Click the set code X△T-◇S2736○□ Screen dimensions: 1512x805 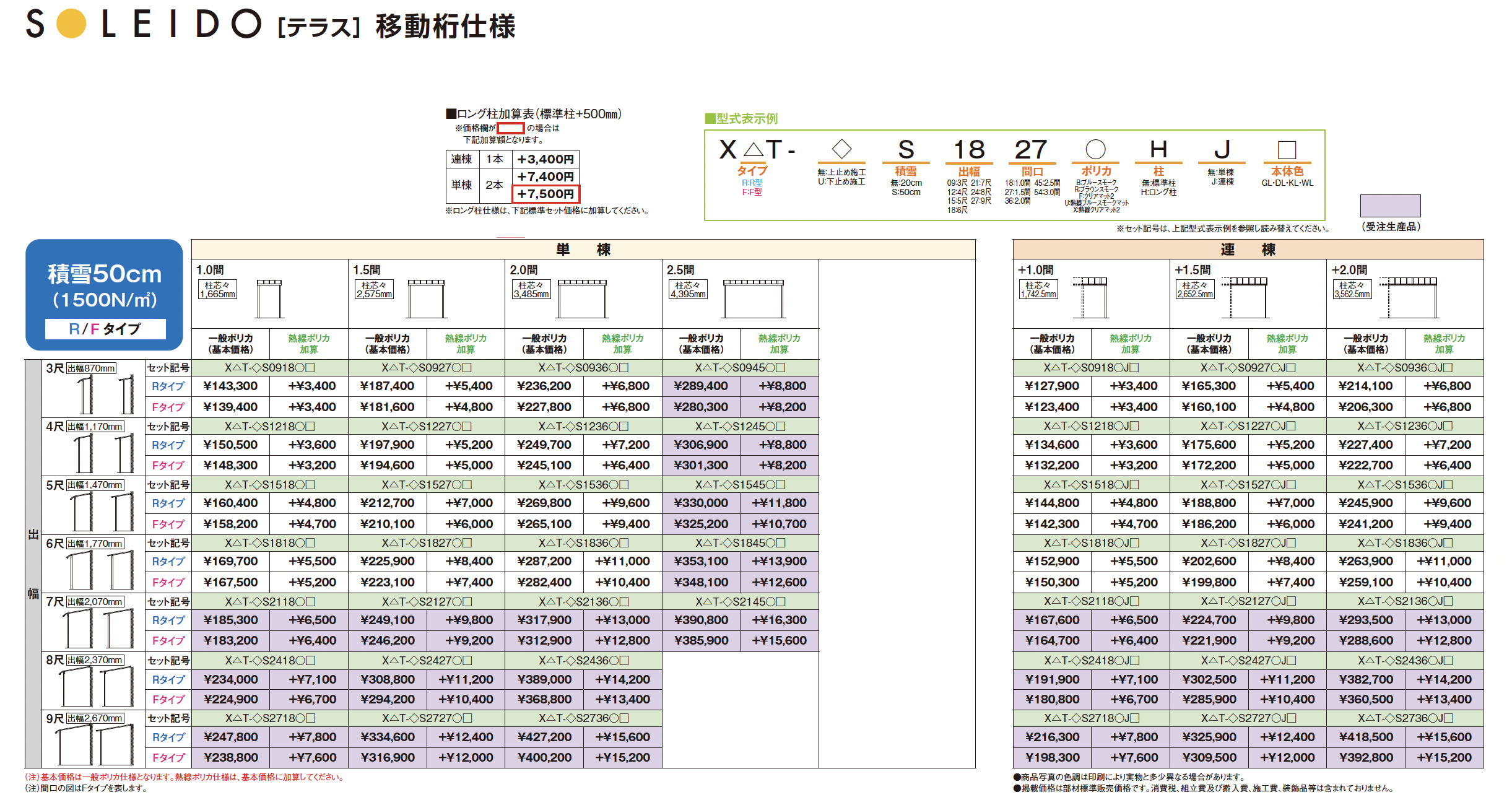click(583, 718)
